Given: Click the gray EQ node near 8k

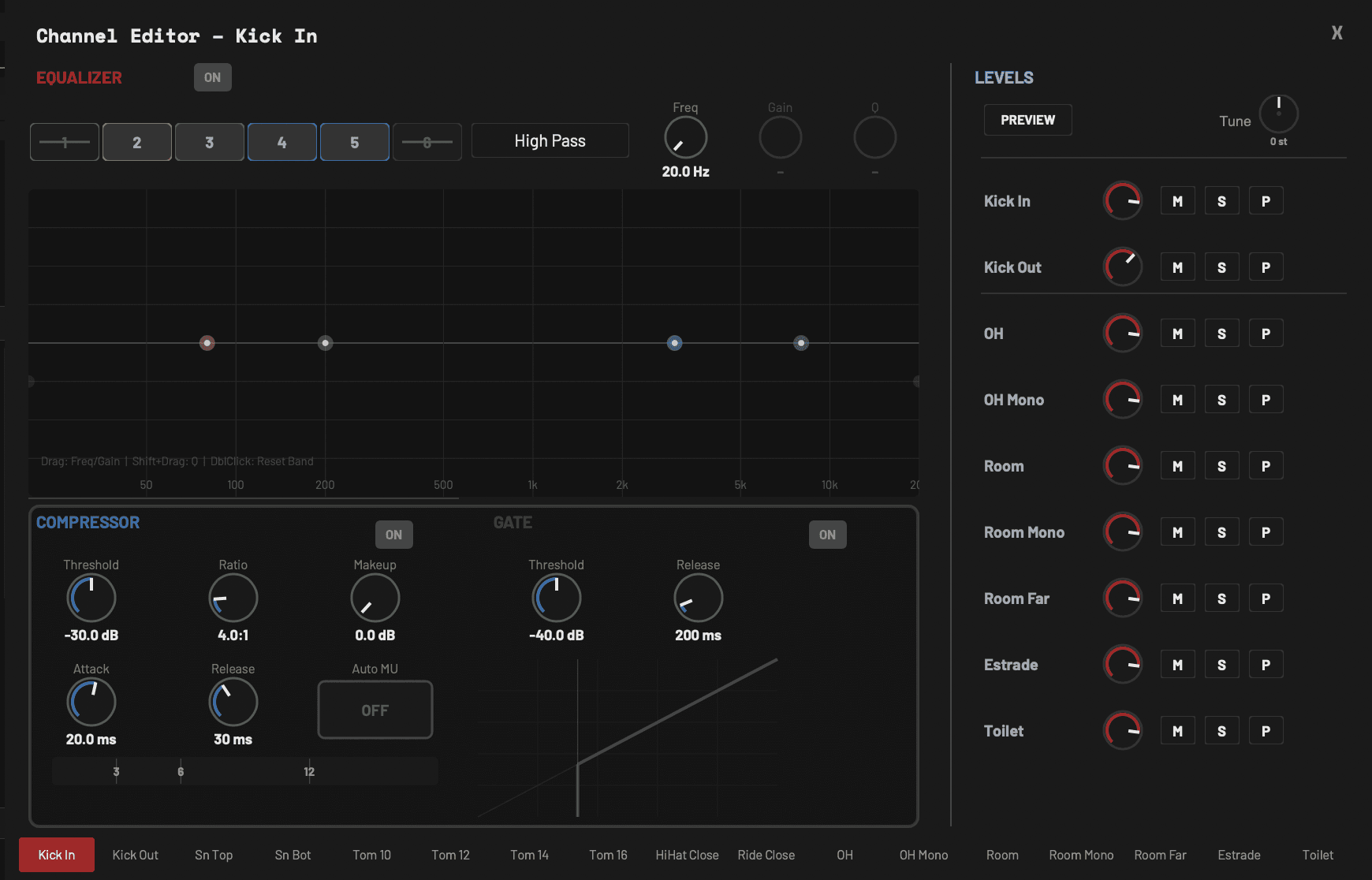Looking at the screenshot, I should point(801,343).
